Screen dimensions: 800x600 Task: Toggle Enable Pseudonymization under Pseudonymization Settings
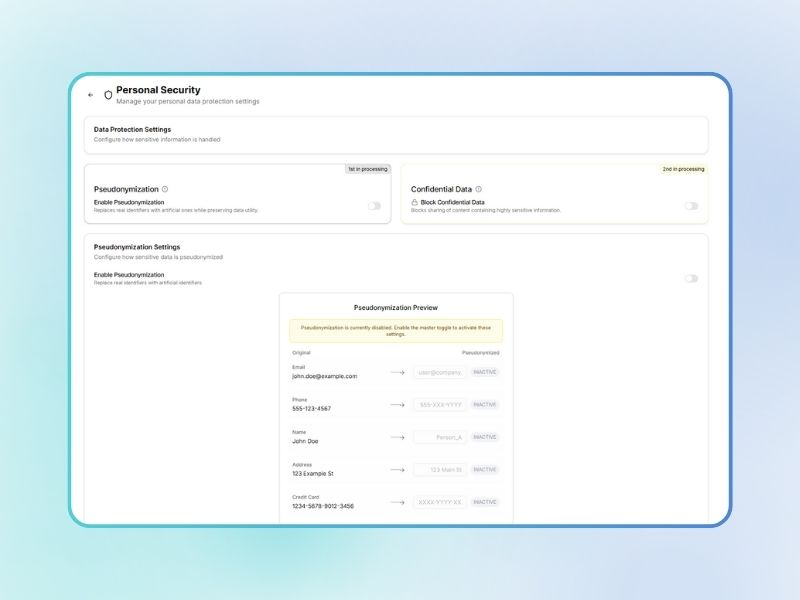[x=691, y=279]
